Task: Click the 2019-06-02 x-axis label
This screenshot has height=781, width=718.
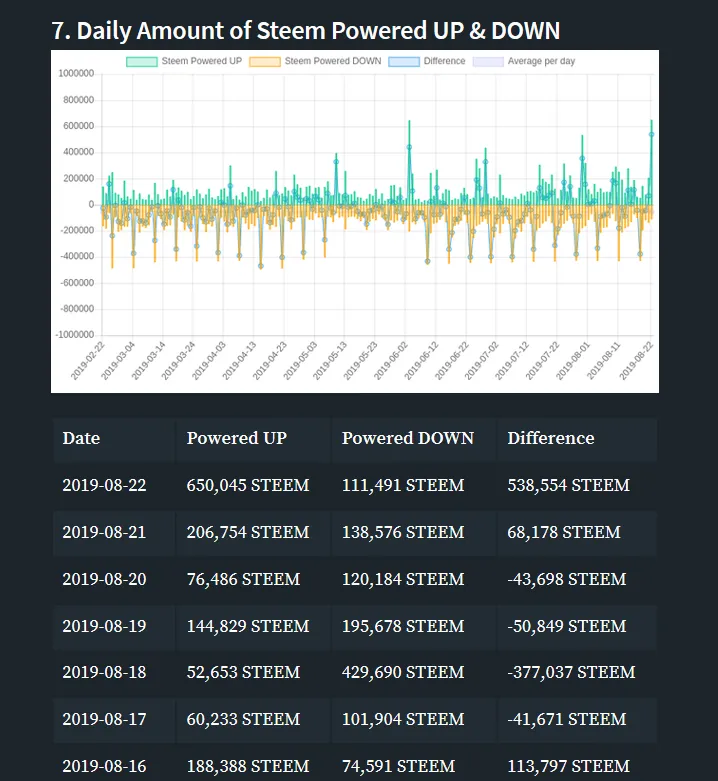Action: (391, 361)
